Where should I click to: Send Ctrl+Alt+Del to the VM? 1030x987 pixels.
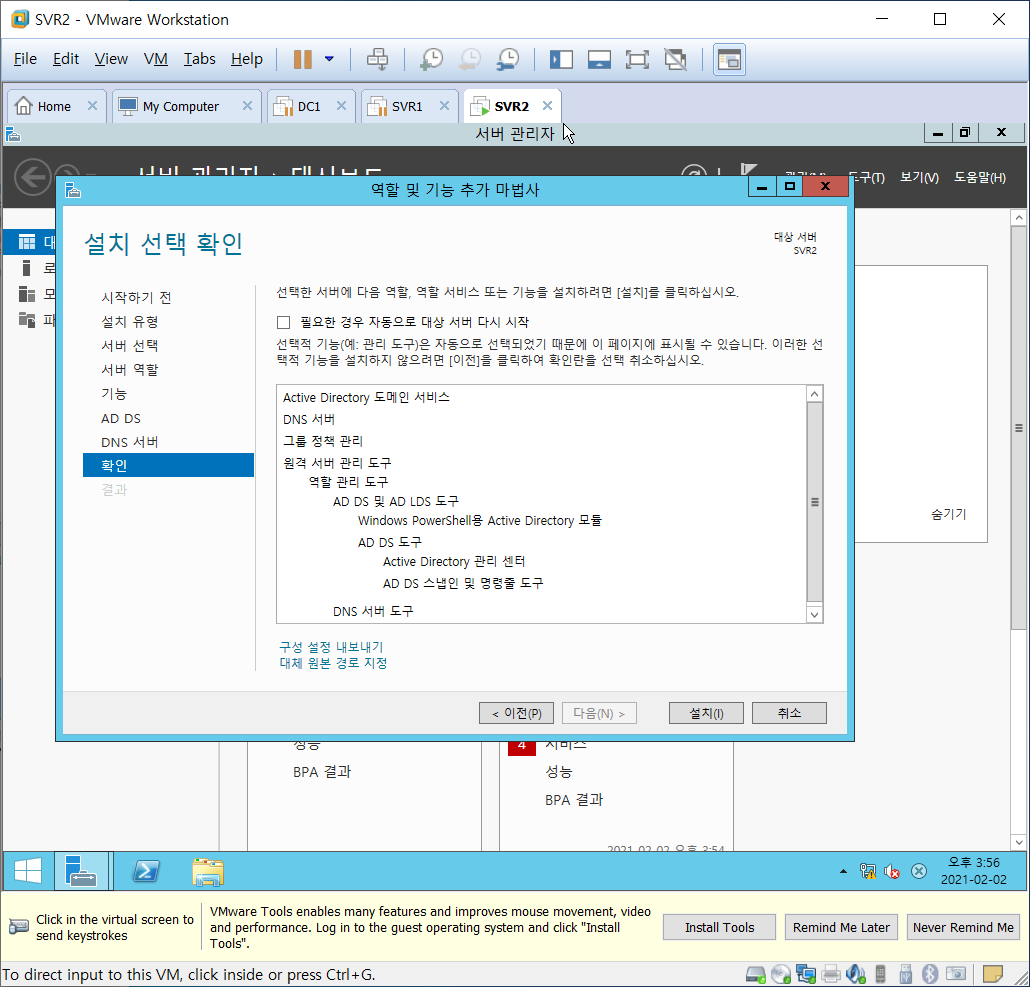coord(377,59)
